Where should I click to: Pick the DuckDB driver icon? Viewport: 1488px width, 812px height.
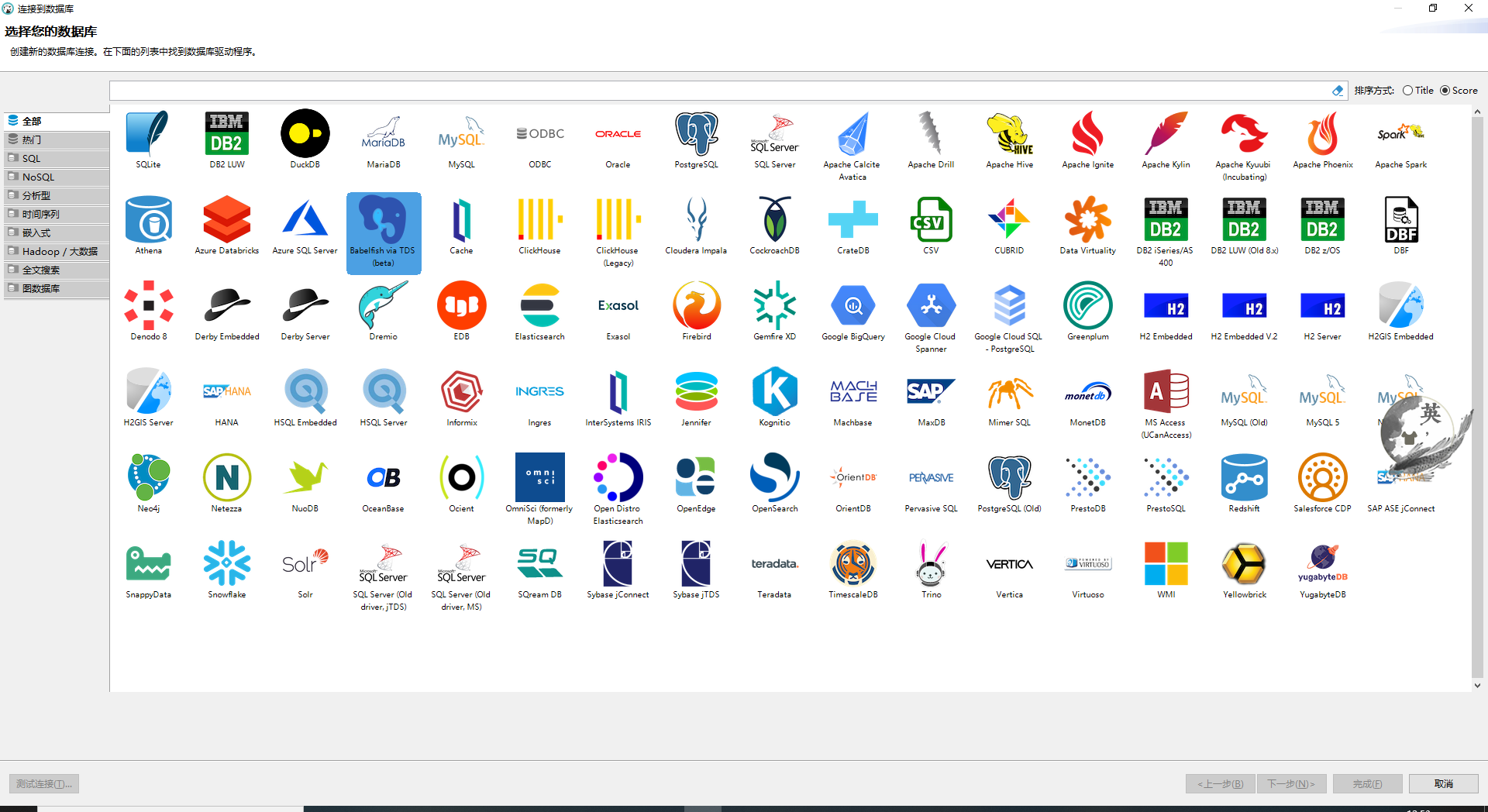[x=305, y=139]
